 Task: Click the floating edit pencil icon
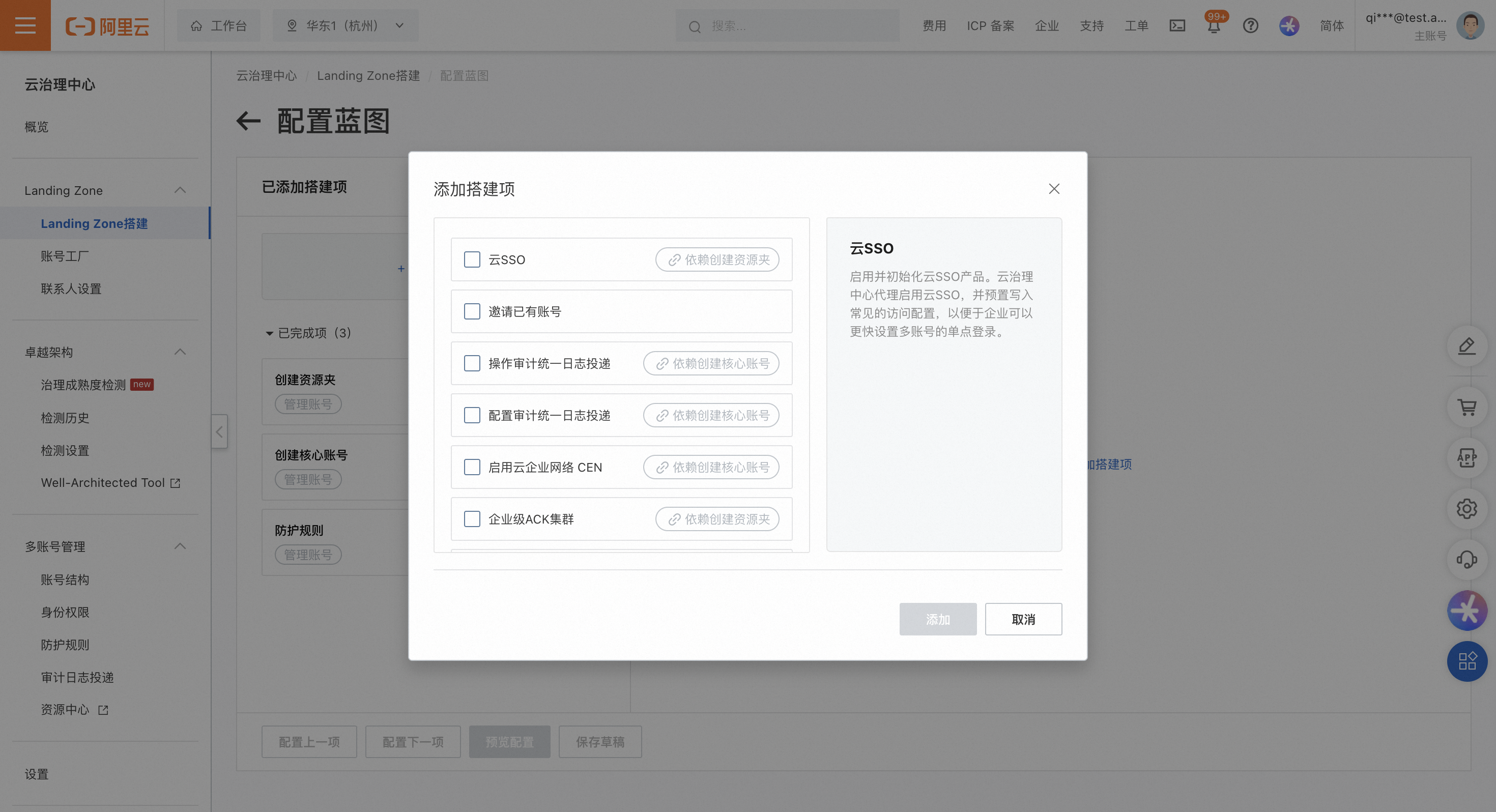pyautogui.click(x=1467, y=346)
